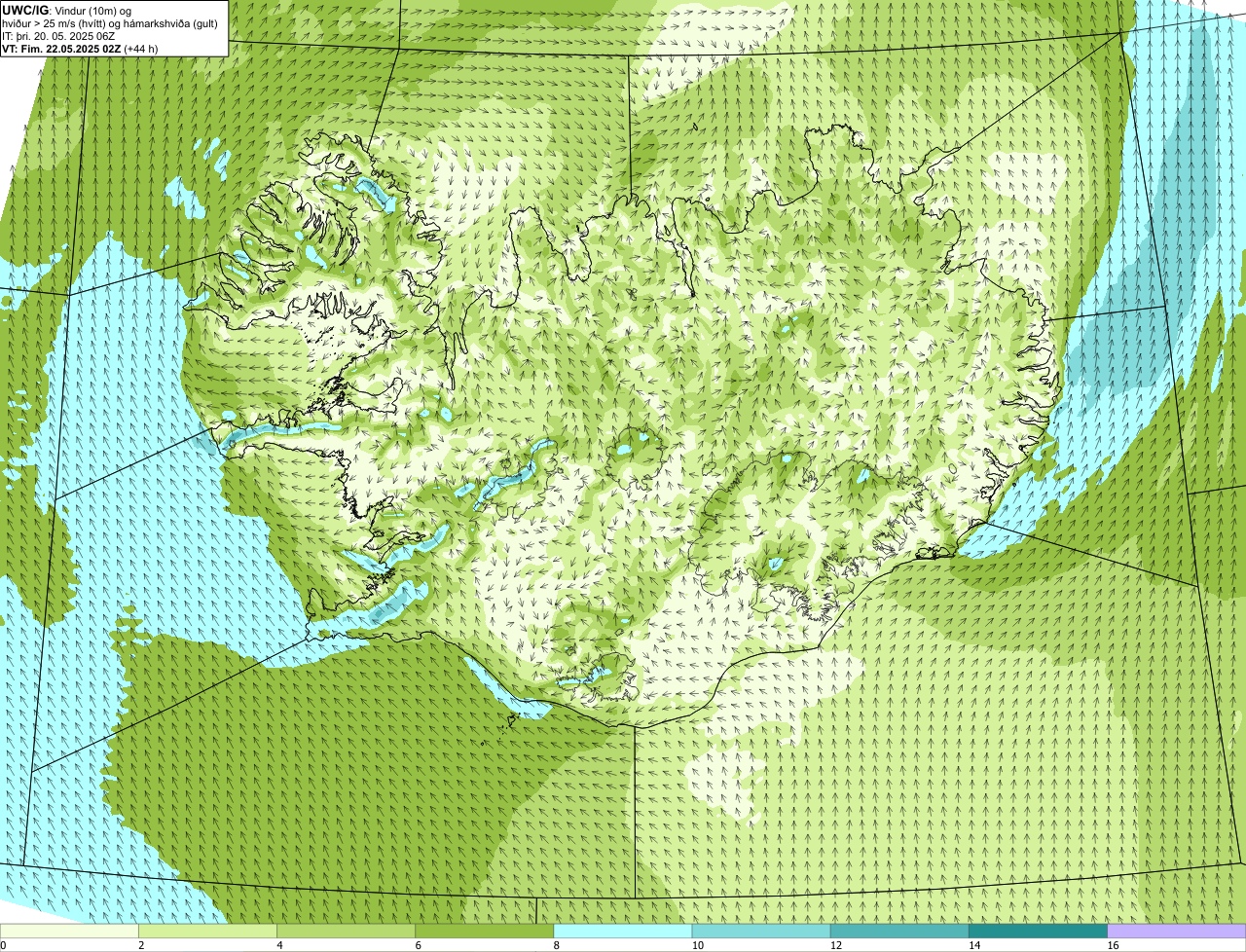Screen dimensions: 1246x952
Task: Click the dark teal 14–16 legend swatch
Action: point(1038,931)
